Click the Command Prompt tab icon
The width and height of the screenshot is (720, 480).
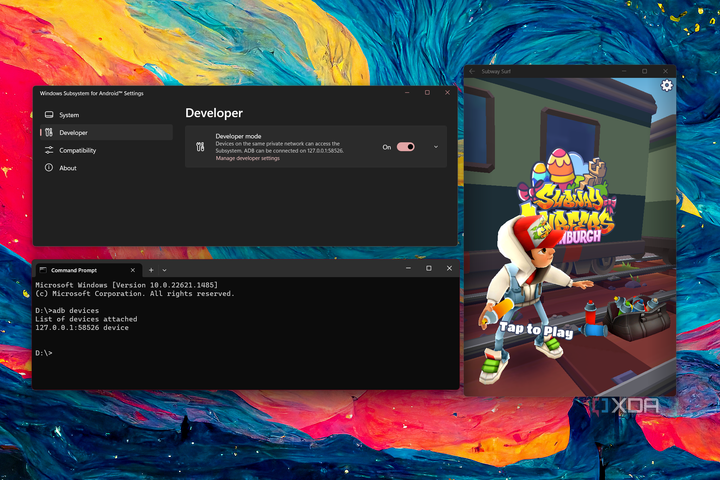(x=43, y=270)
